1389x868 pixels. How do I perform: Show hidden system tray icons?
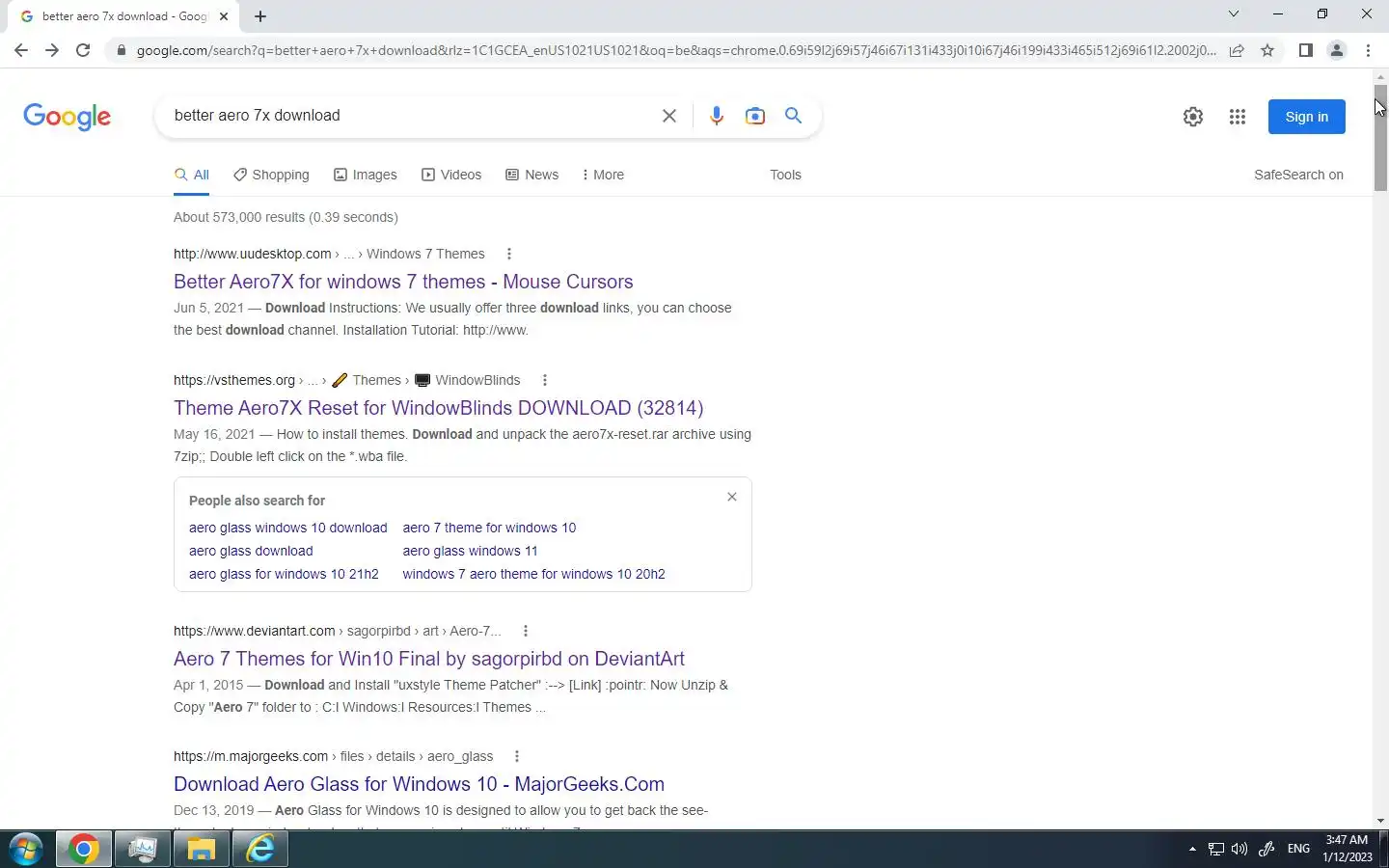click(x=1192, y=850)
